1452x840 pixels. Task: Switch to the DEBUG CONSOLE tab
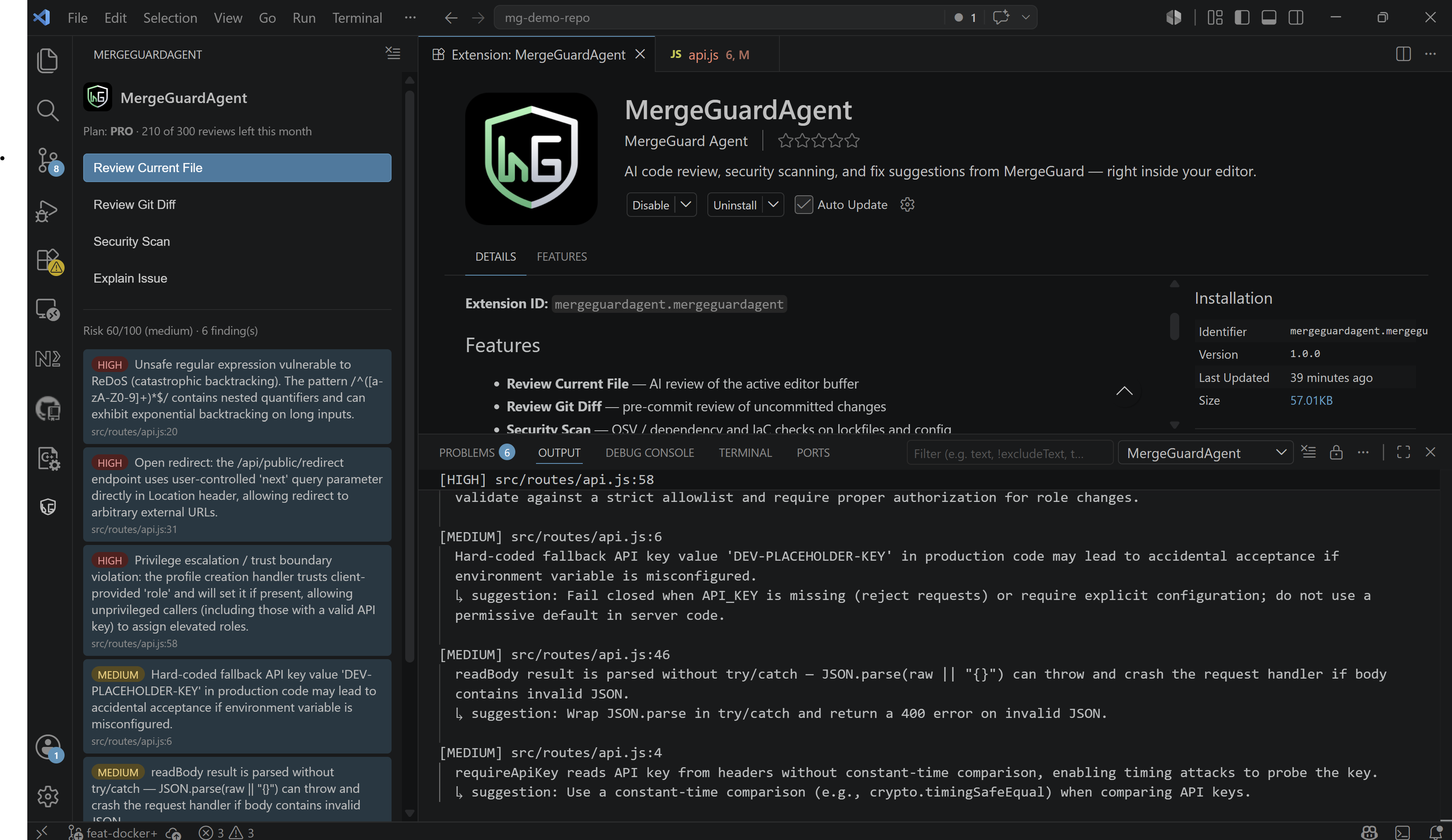pyautogui.click(x=649, y=452)
